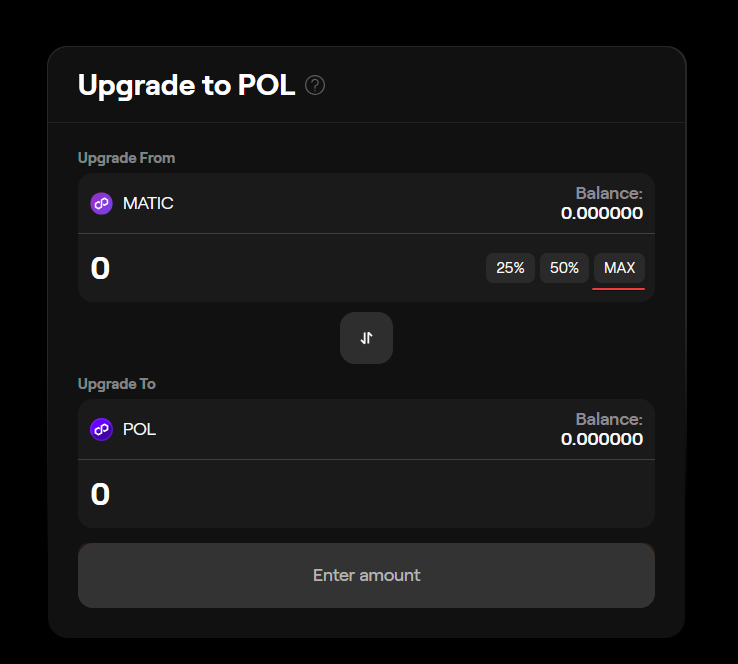Click the disabled Enter amount button
Viewport: 738px width, 664px height.
(366, 575)
